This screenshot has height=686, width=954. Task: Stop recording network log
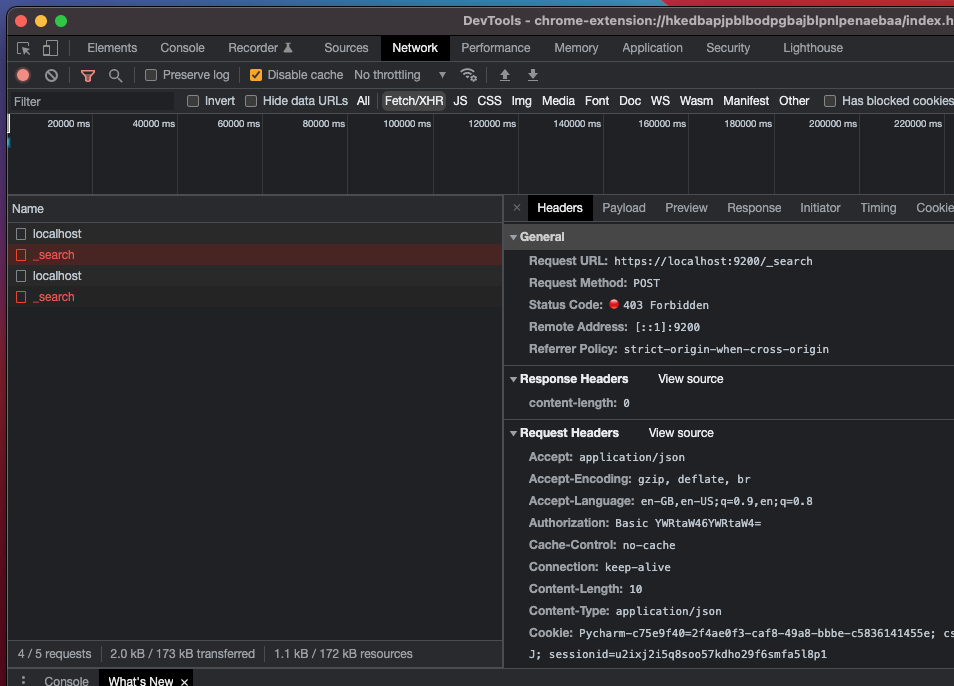click(22, 74)
